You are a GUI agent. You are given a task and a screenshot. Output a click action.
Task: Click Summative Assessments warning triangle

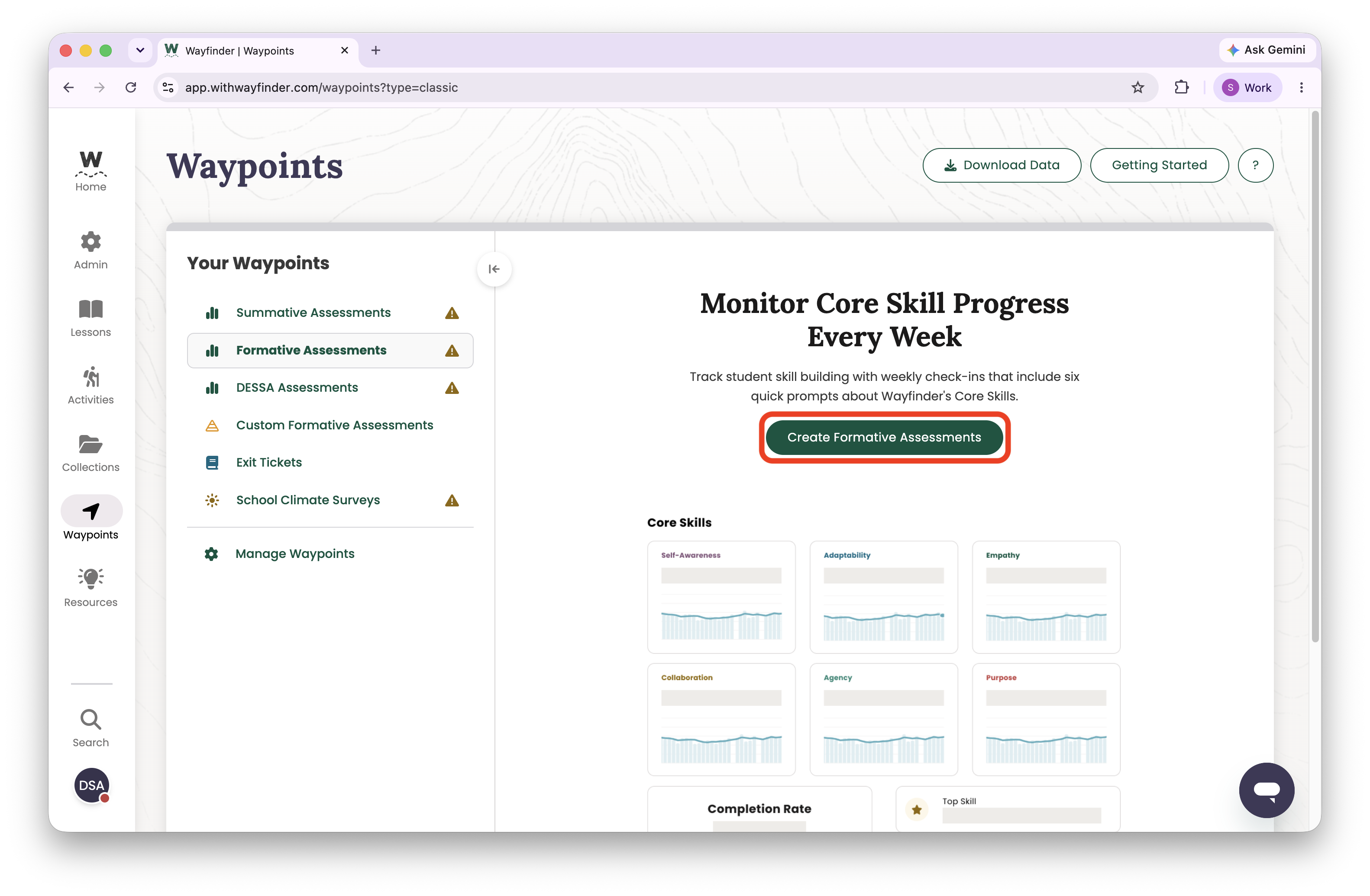pos(452,313)
